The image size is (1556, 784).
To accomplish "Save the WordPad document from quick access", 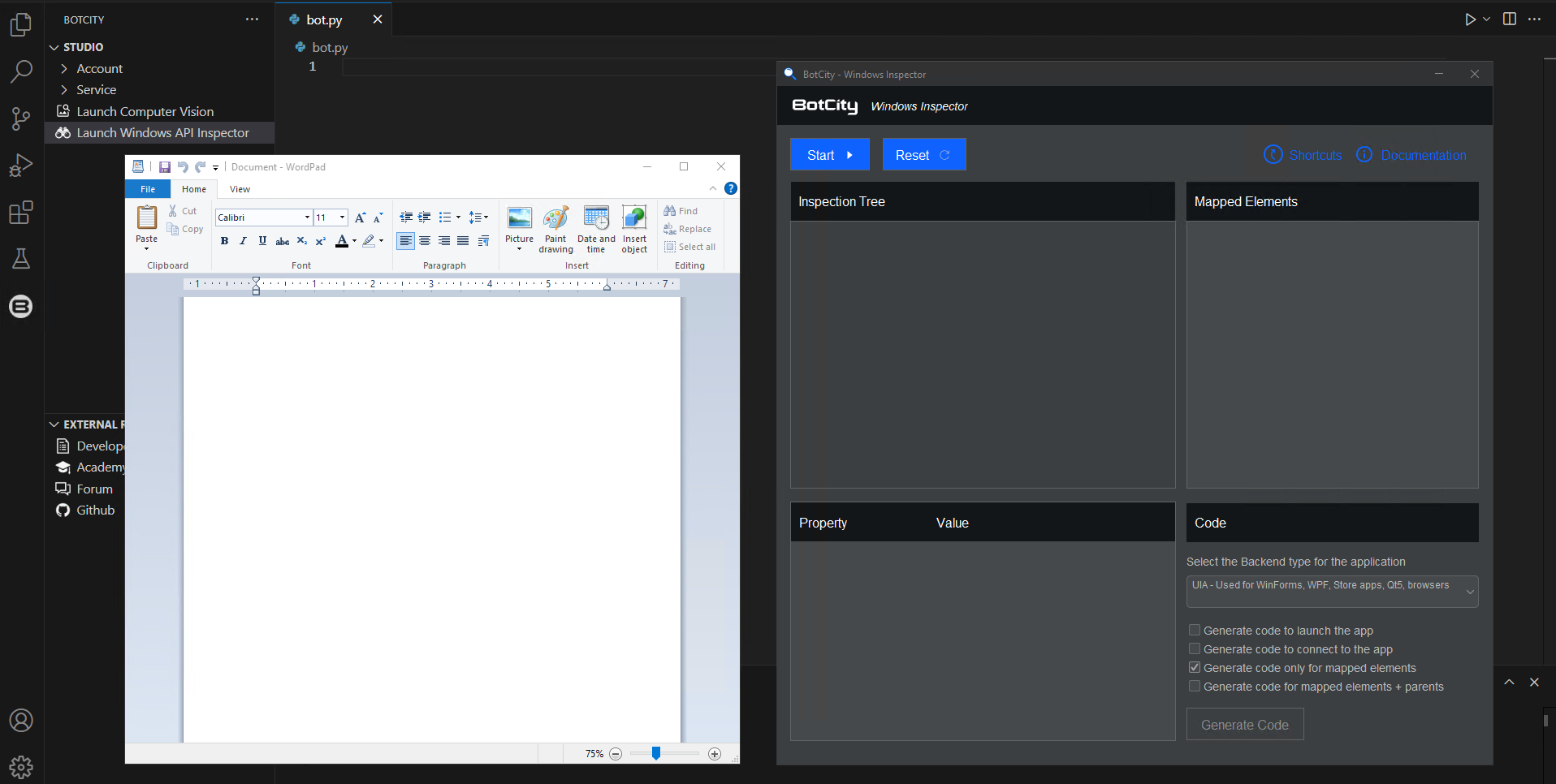I will (165, 167).
